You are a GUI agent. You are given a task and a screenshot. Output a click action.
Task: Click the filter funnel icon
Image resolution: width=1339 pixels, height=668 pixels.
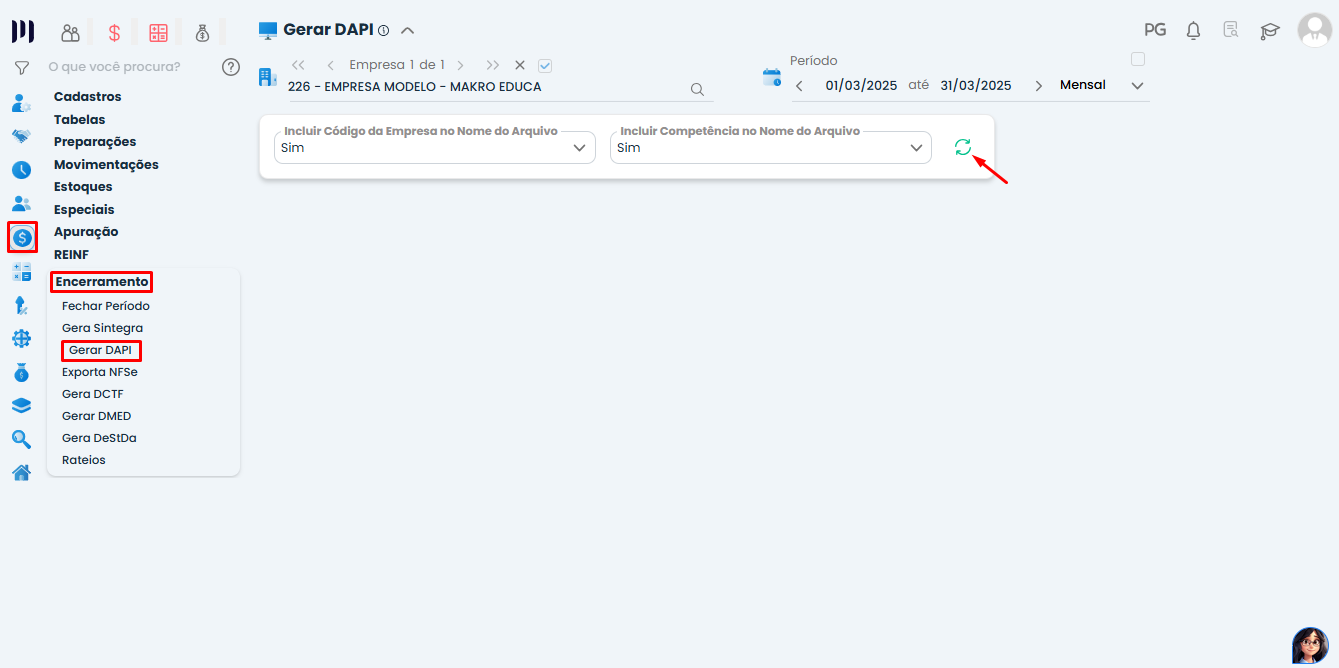pyautogui.click(x=21, y=68)
